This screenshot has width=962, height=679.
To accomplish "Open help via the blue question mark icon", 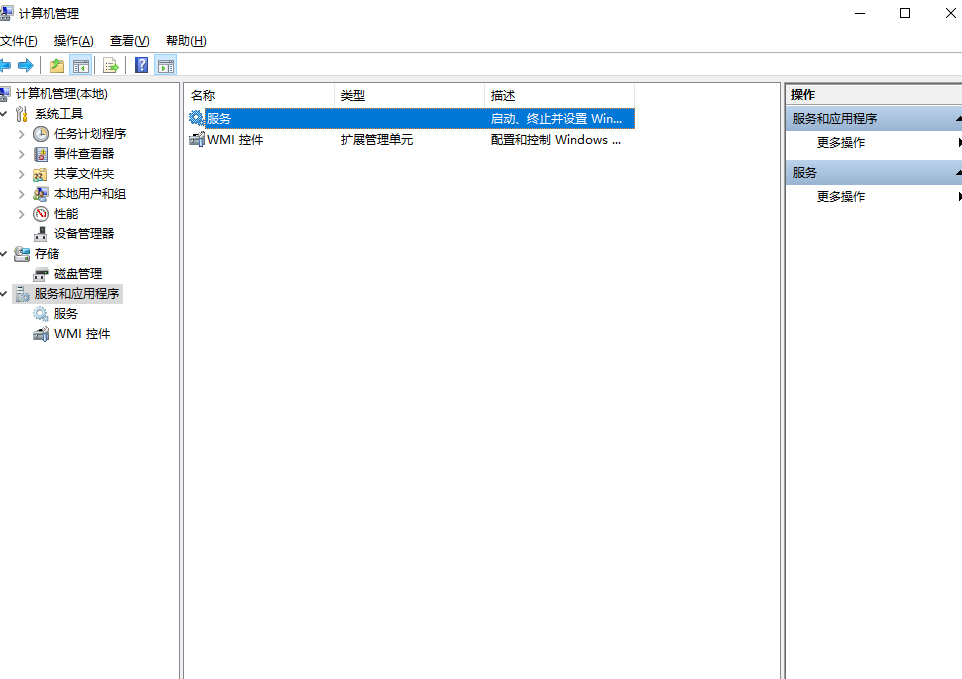I will 140,65.
